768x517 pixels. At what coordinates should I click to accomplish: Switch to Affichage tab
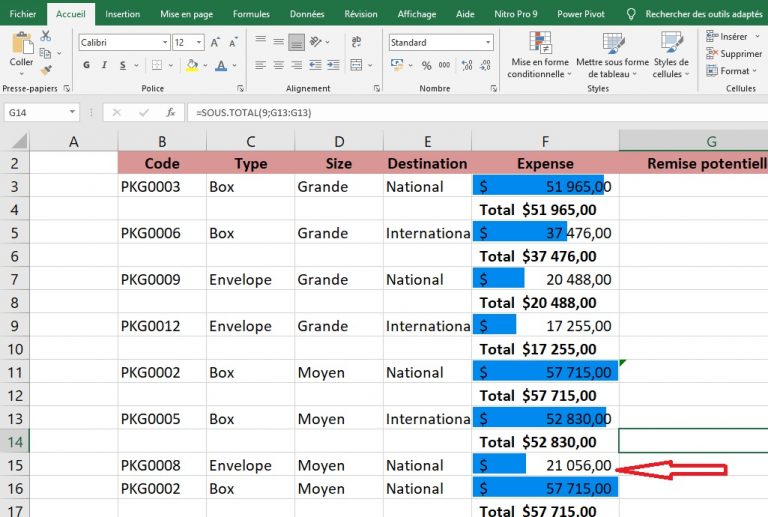(416, 14)
